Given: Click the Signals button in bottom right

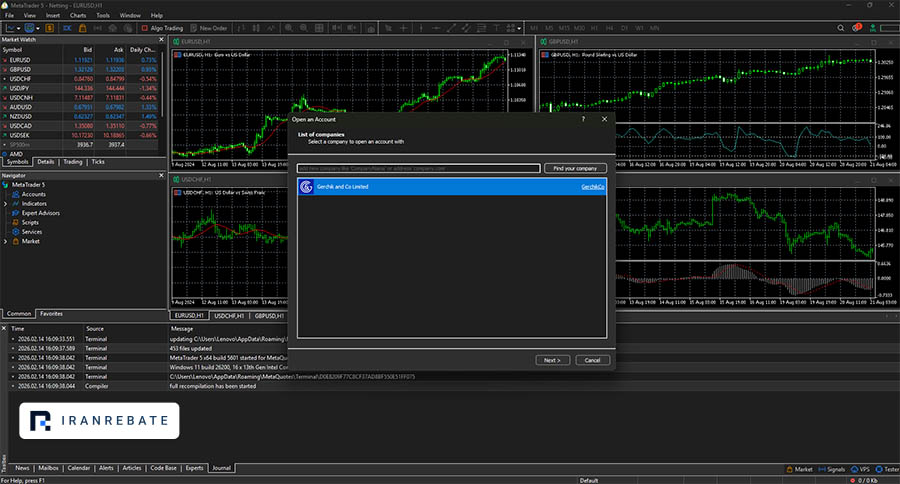Looking at the screenshot, I should pos(832,469).
